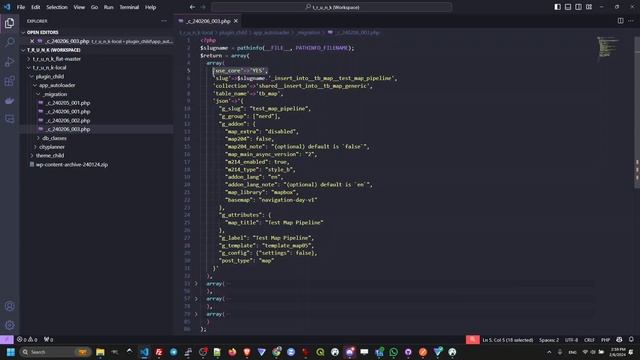
Task: Change end of line via CRLF
Action: click(x=589, y=340)
